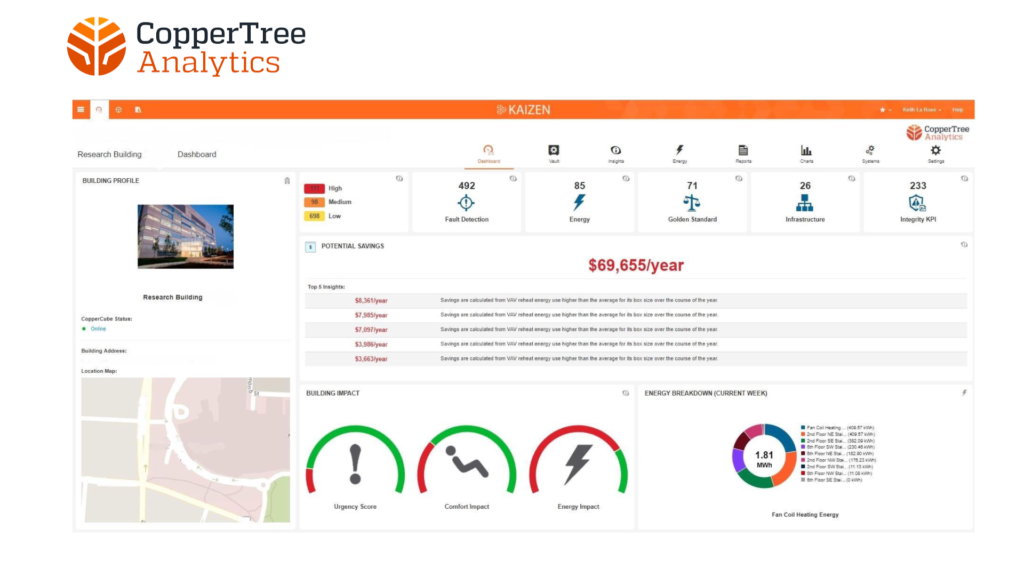Click the 233 Integrity KPI count

[x=918, y=185]
